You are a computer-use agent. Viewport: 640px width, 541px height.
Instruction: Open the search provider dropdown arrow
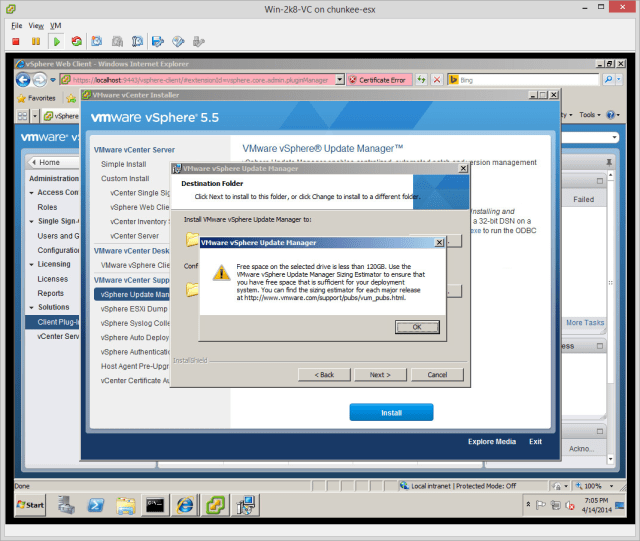[x=618, y=80]
